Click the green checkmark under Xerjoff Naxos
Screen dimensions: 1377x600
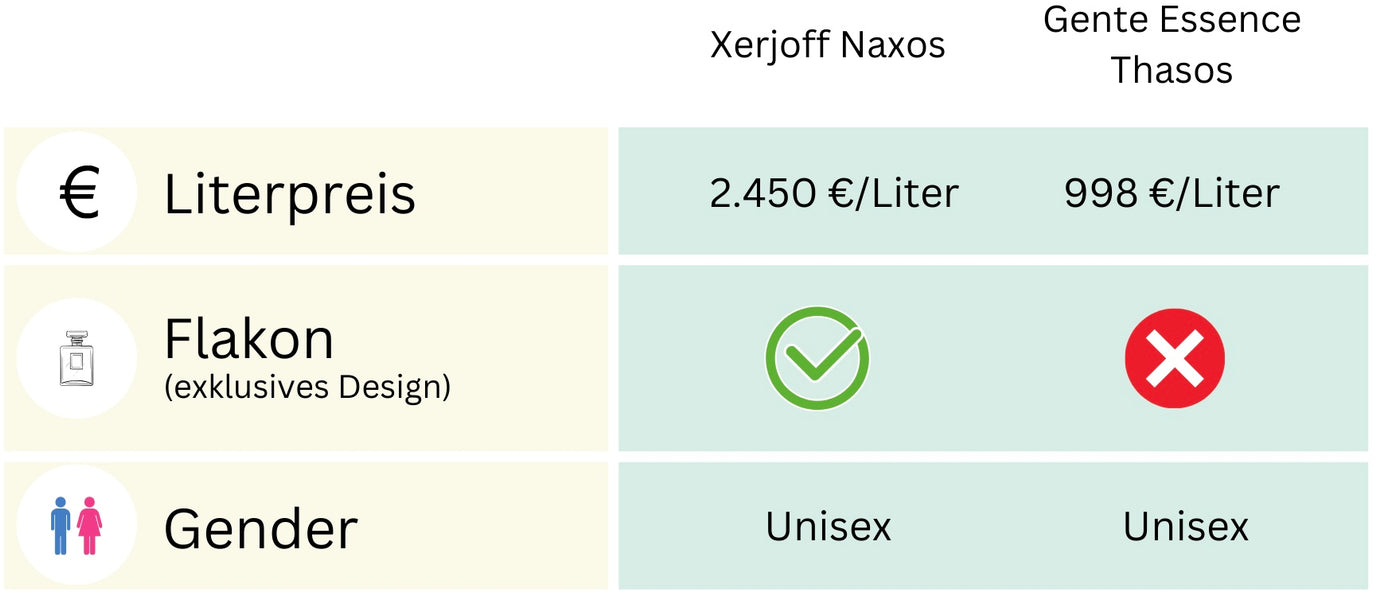(817, 357)
